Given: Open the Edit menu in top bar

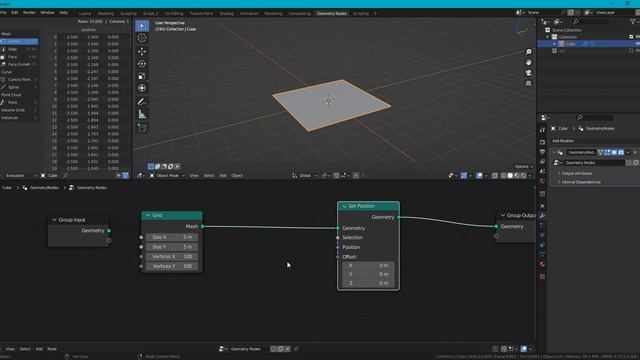Looking at the screenshot, I should (x=15, y=13).
